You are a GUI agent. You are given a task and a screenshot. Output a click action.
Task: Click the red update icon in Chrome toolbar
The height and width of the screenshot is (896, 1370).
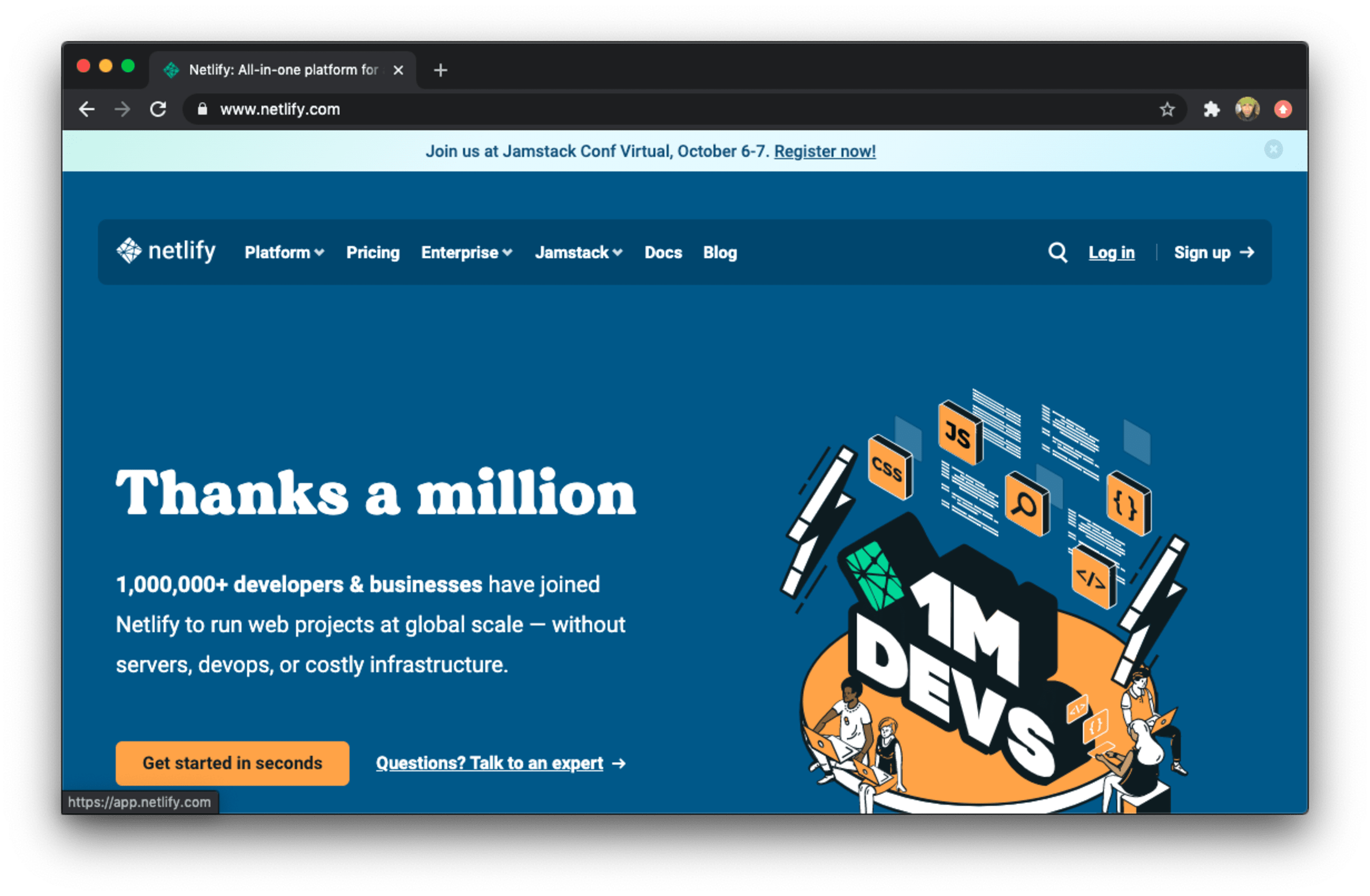(x=1283, y=109)
